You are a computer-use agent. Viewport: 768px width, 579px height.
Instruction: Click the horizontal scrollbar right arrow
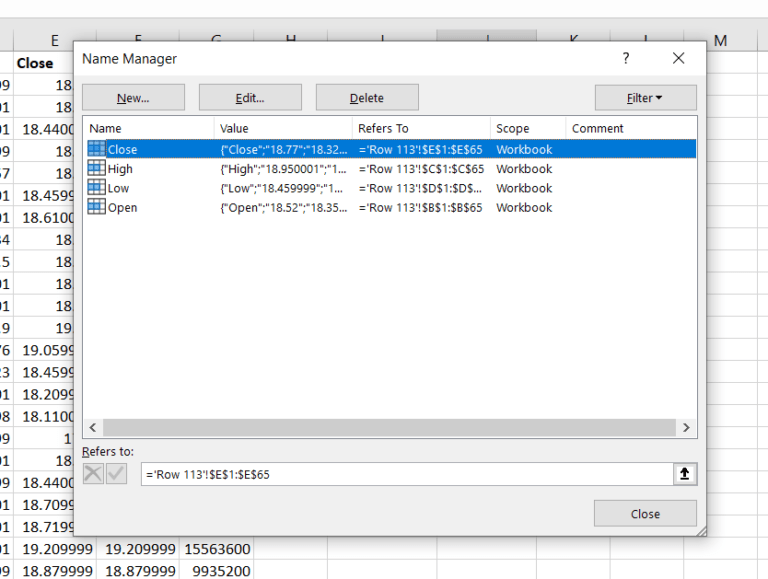[686, 427]
